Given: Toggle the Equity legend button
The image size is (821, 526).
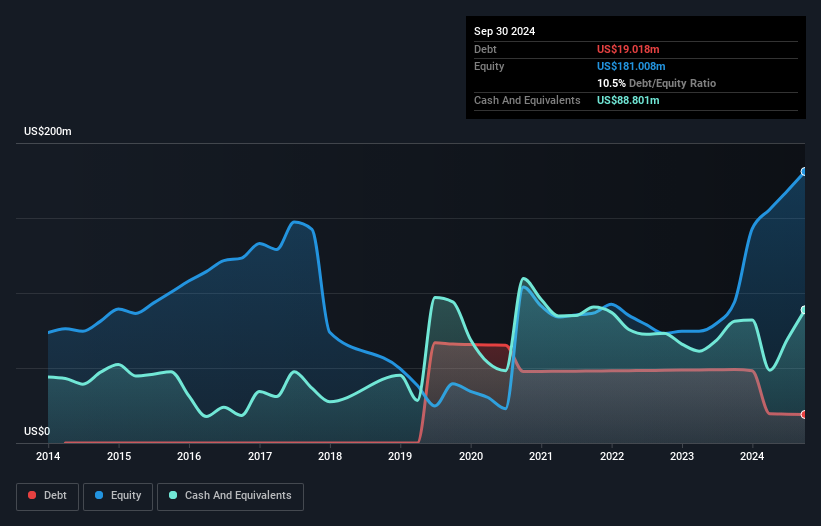Looking at the screenshot, I should click(118, 496).
